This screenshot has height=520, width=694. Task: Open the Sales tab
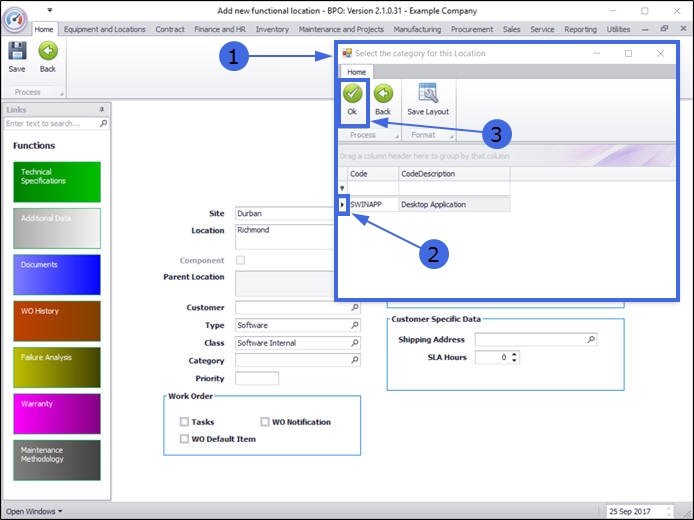click(511, 29)
